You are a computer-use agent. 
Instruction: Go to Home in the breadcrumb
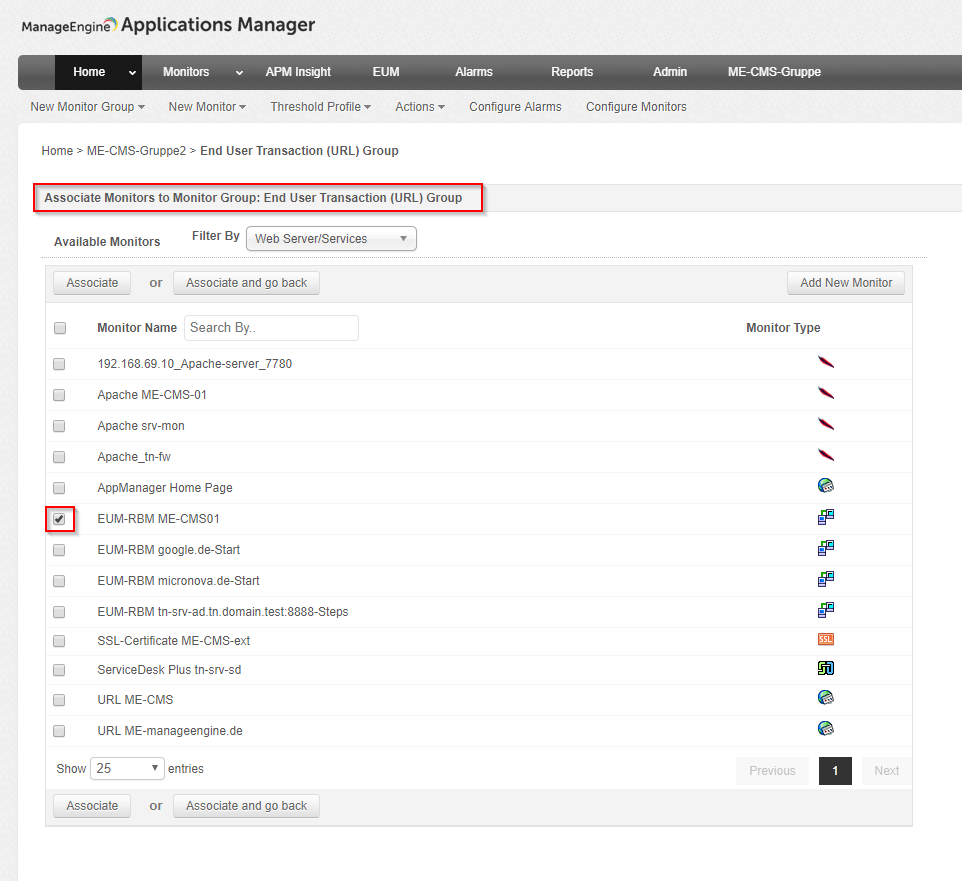point(57,151)
